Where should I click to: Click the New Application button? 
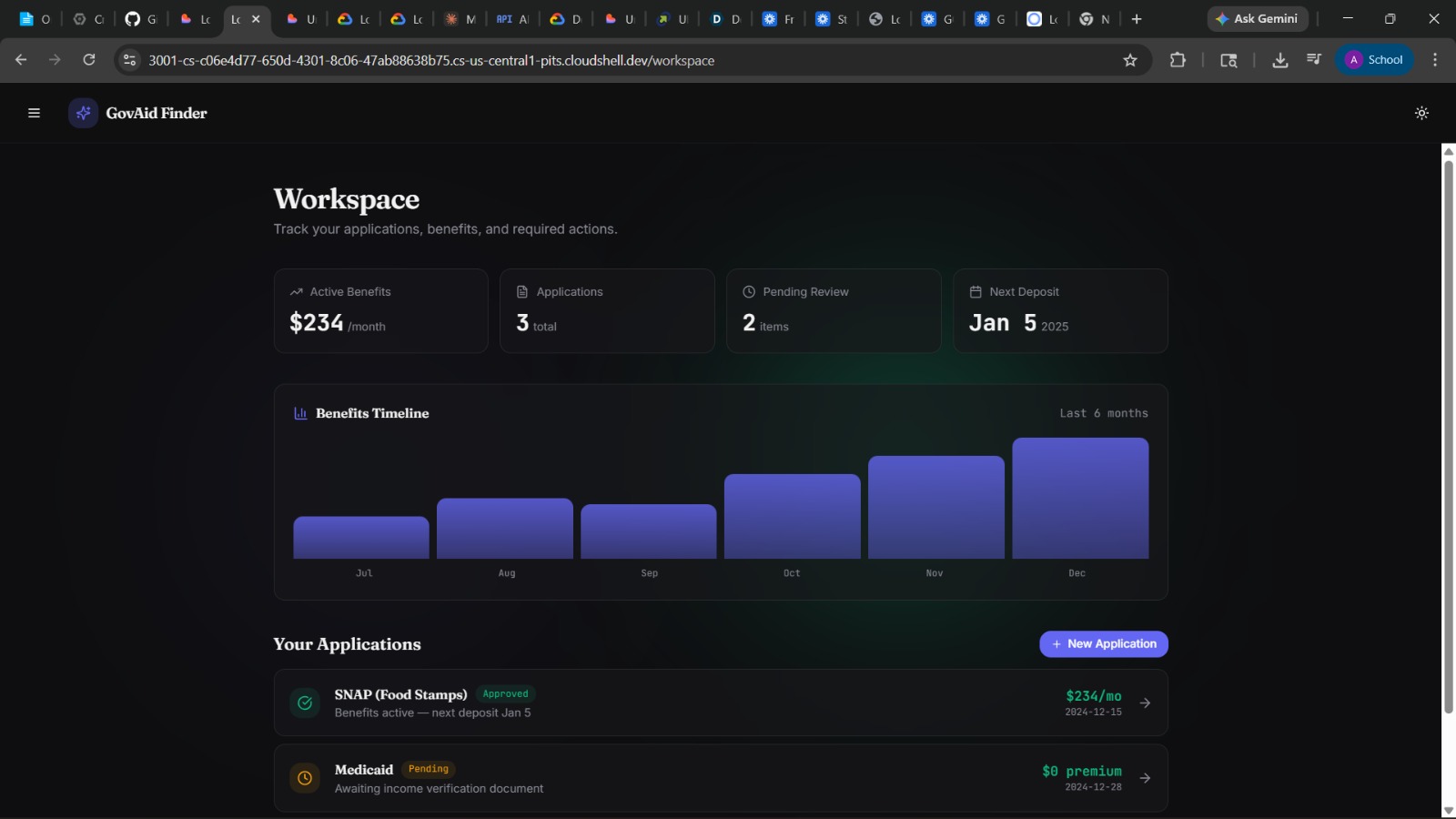[1104, 643]
